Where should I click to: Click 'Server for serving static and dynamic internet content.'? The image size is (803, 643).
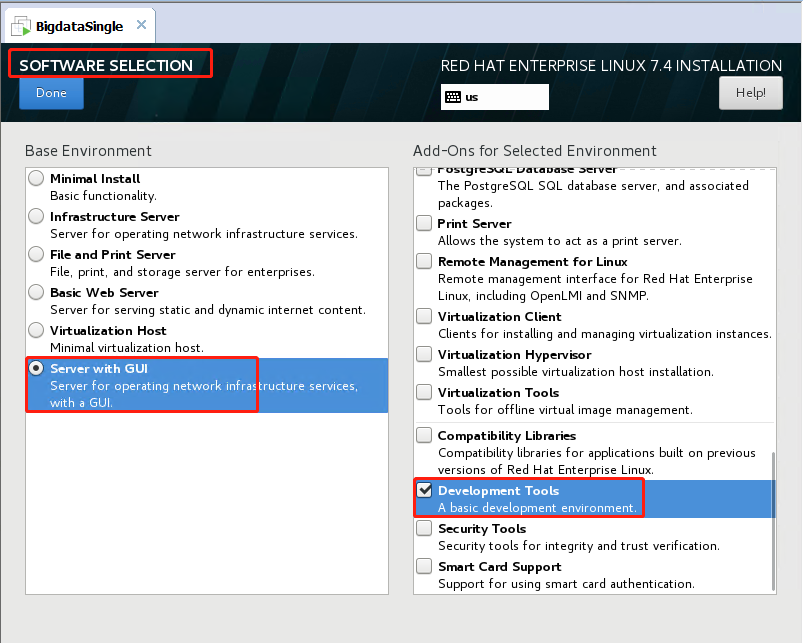(208, 310)
